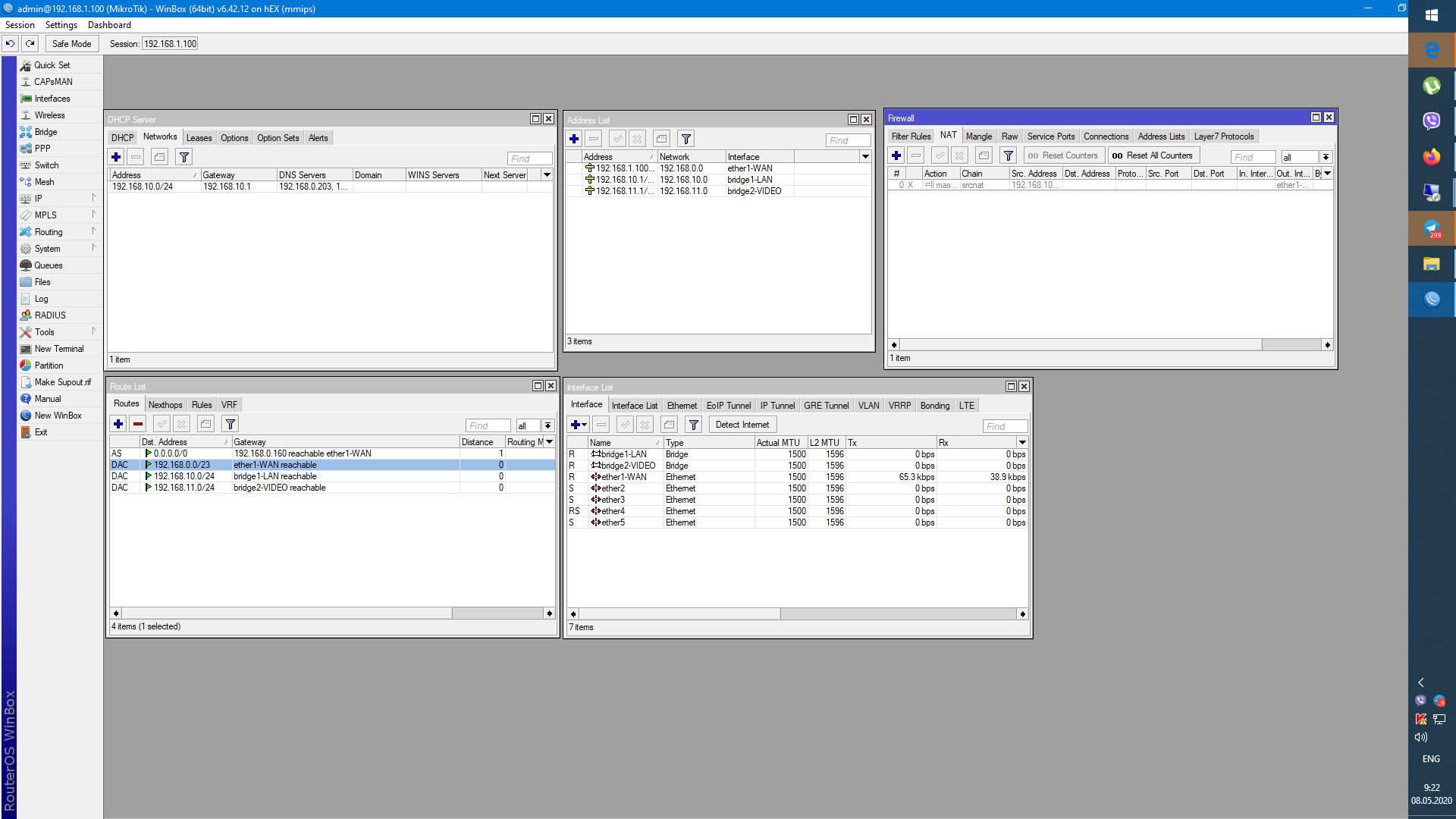Switch to Filter Rules tab in Firewall
This screenshot has height=819, width=1456.
click(911, 136)
